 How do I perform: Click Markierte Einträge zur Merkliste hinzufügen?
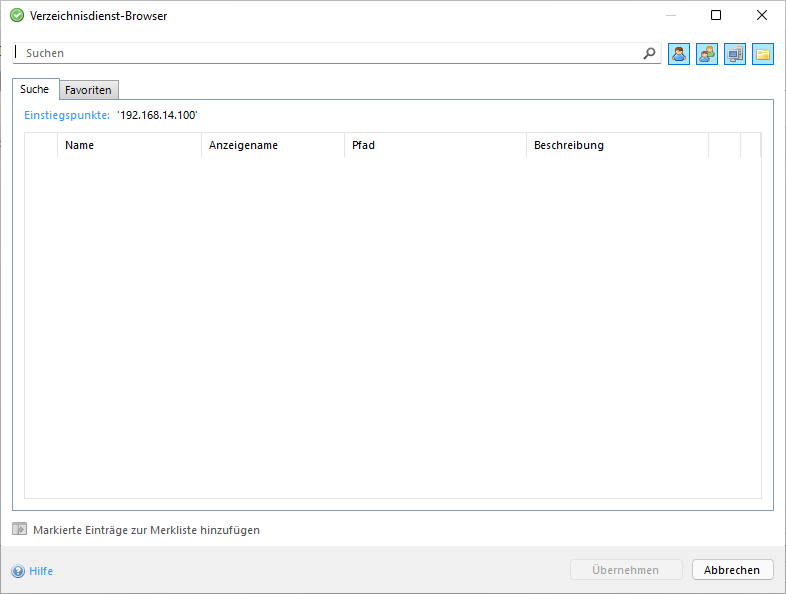tap(146, 530)
